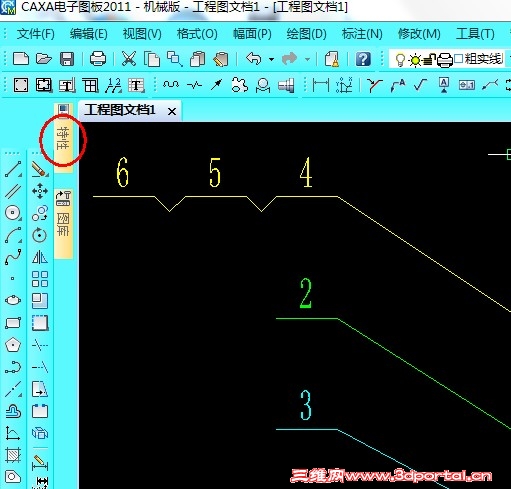Toggle the layer freeze sun icon
Screen dimensions: 511x489
(x=415, y=60)
